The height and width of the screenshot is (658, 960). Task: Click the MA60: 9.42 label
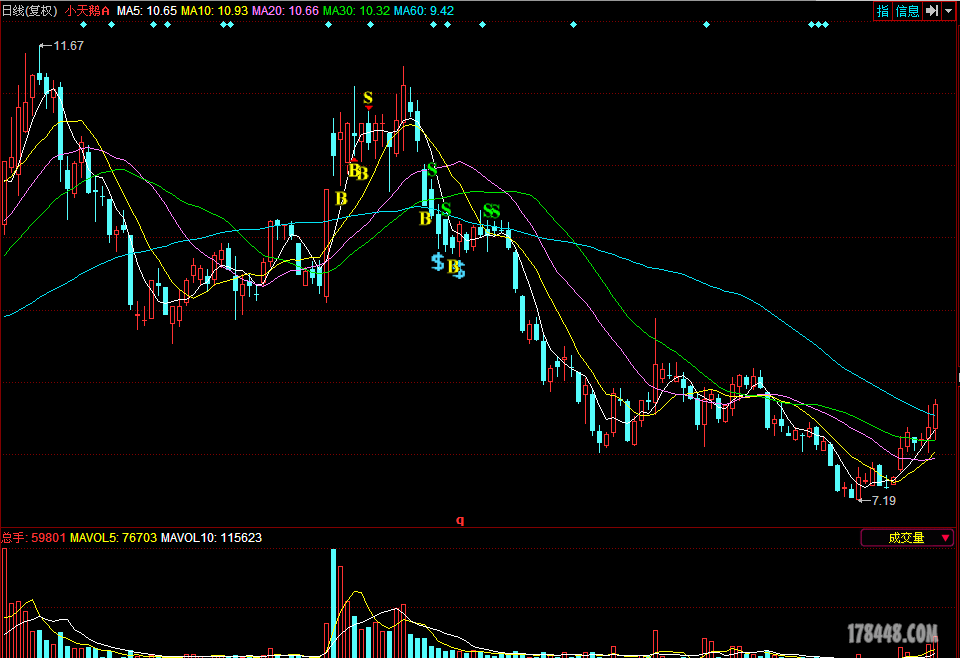click(424, 11)
